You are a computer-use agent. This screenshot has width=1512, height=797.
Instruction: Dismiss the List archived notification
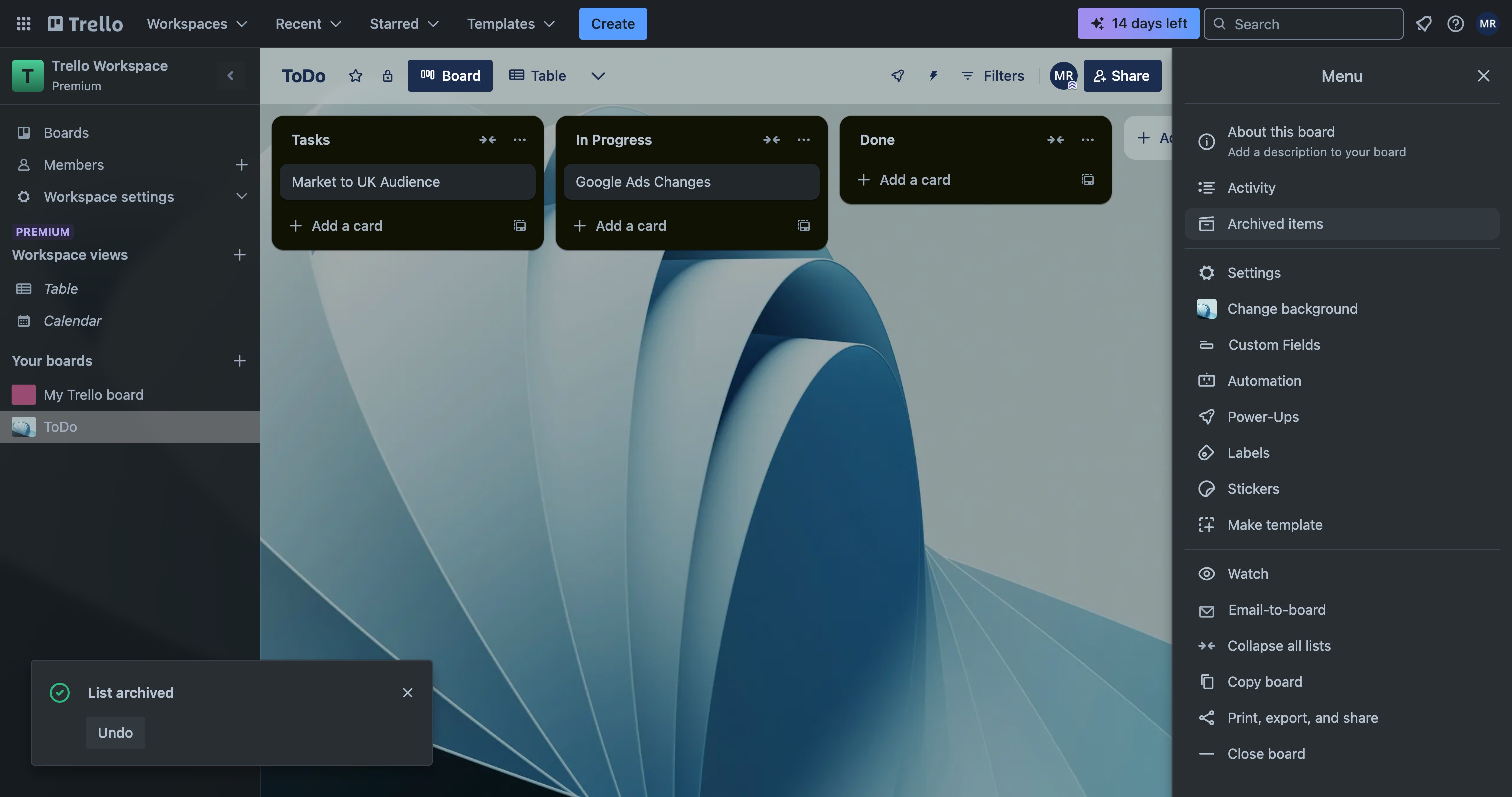408,693
